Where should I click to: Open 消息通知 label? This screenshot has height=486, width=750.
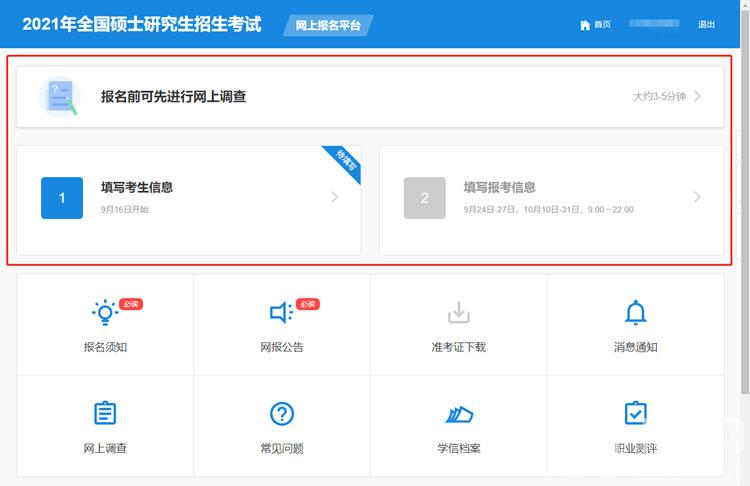[x=636, y=347]
